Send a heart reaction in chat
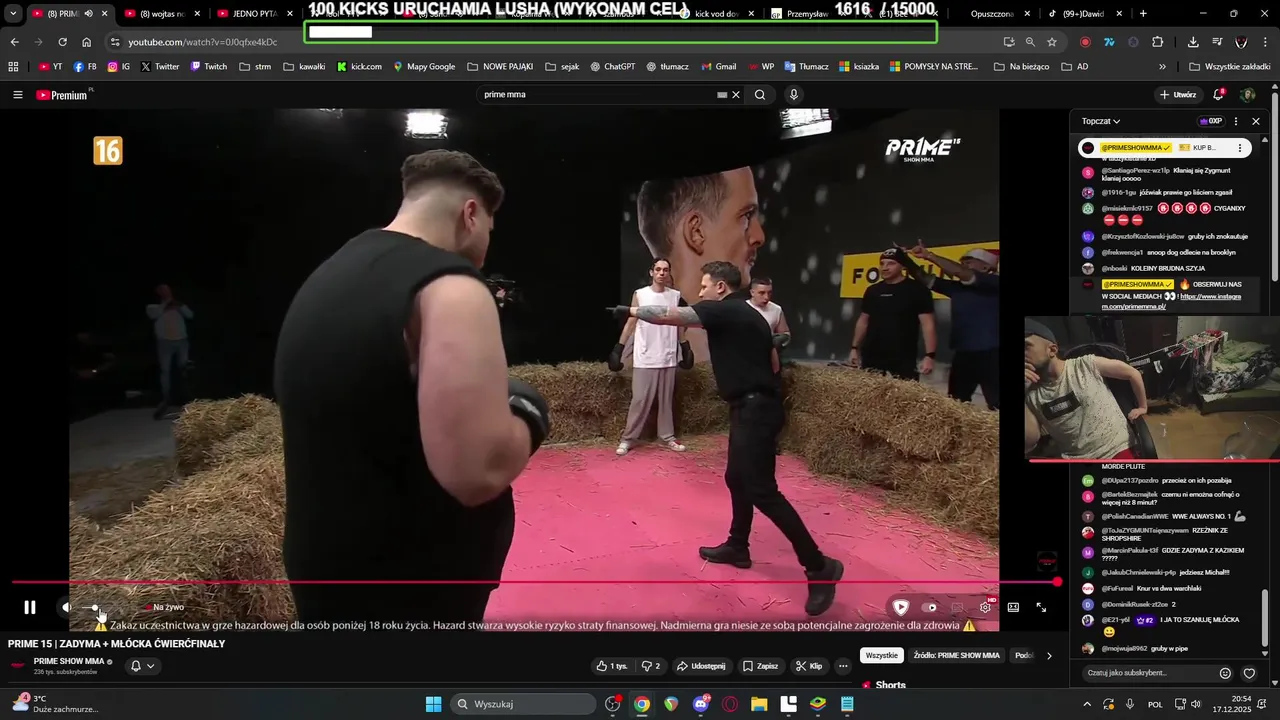1280x720 pixels. point(1249,673)
